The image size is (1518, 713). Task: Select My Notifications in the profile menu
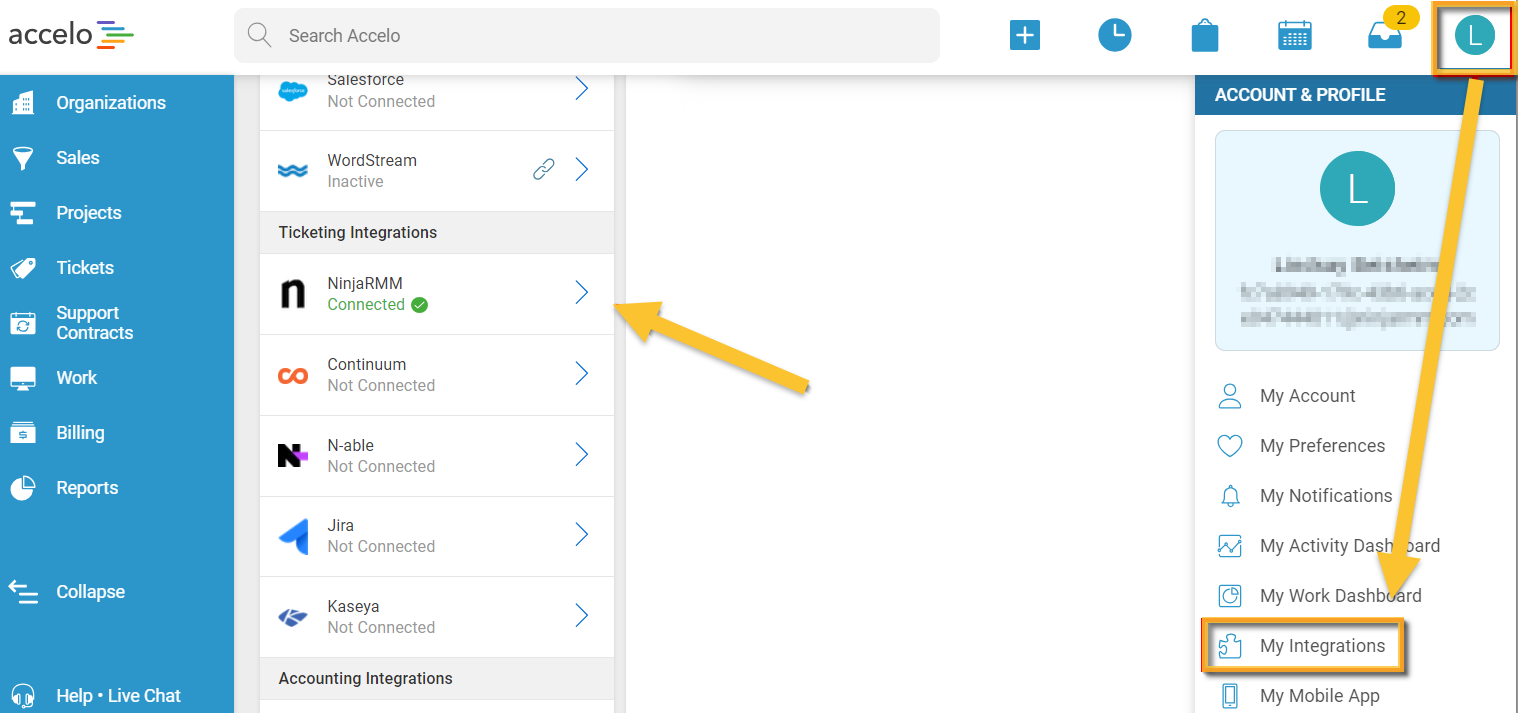click(1326, 495)
